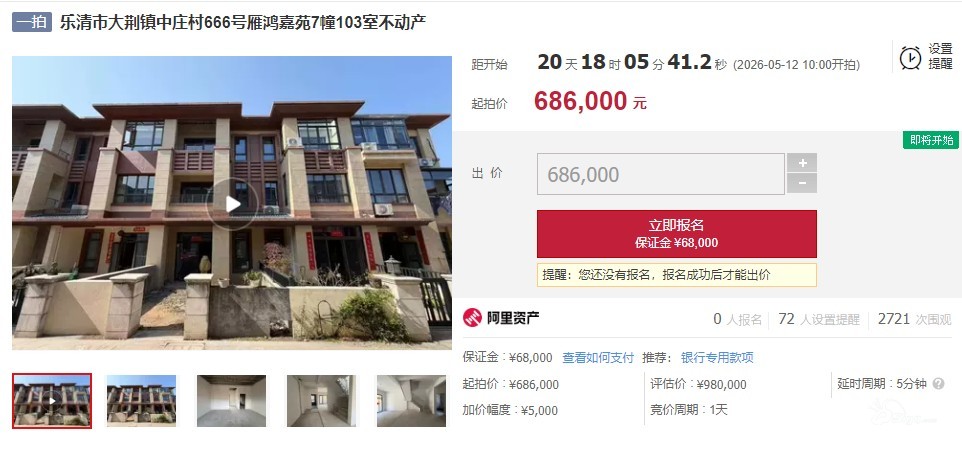Click the 阿里资产 logo icon
This screenshot has height=451, width=962.
pos(472,318)
